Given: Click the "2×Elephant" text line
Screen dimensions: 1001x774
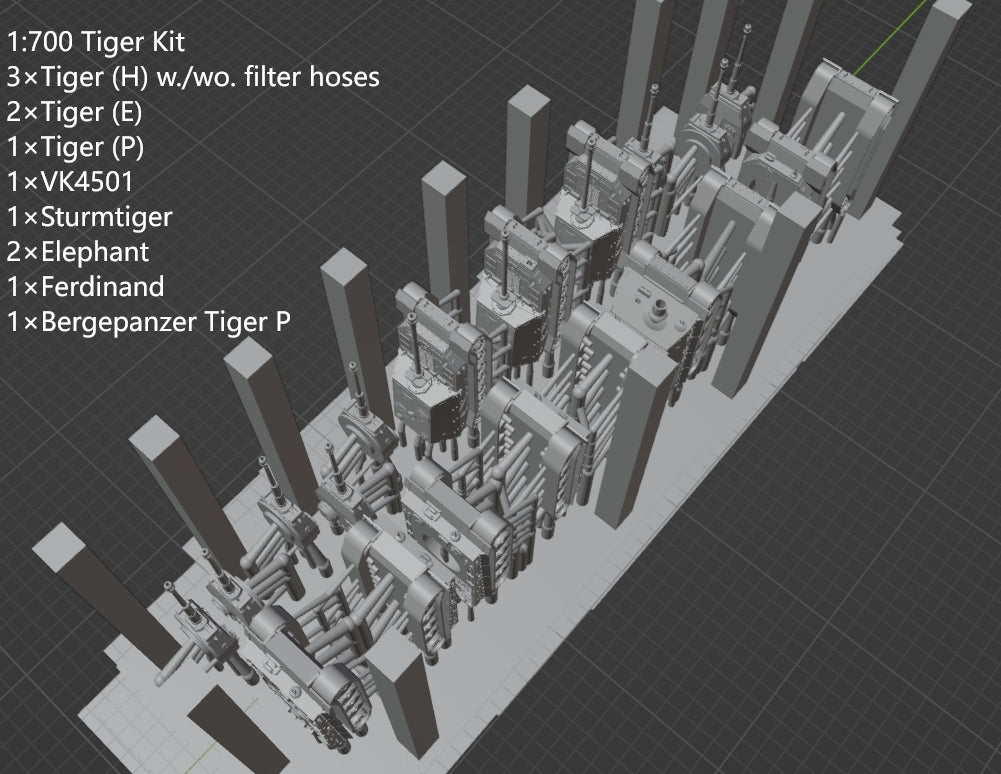Looking at the screenshot, I should click(x=77, y=251).
